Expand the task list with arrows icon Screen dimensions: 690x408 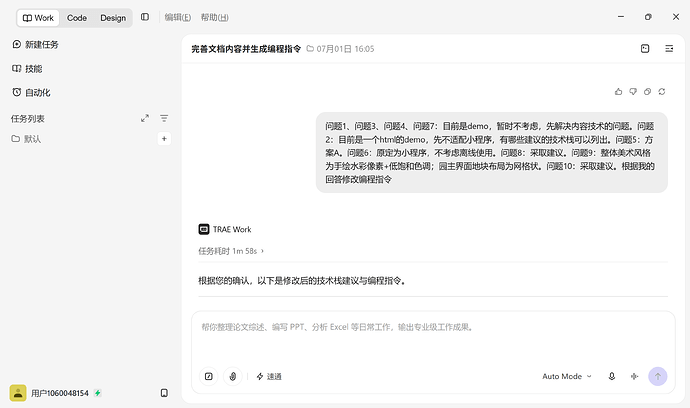click(145, 118)
